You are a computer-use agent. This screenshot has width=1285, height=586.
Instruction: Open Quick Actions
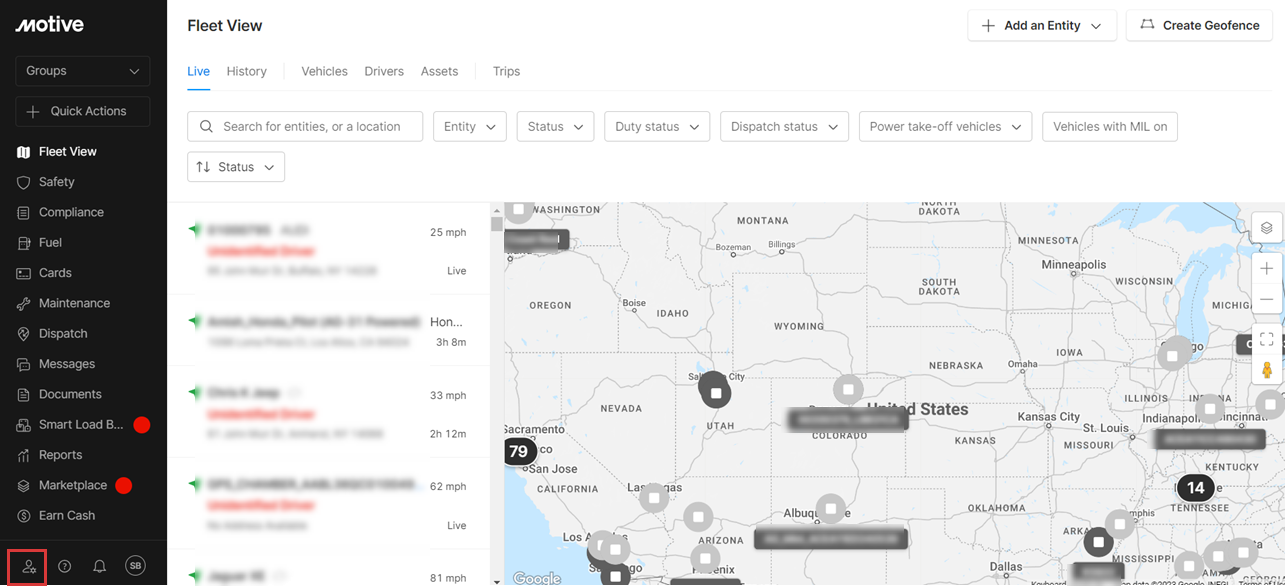click(x=83, y=111)
